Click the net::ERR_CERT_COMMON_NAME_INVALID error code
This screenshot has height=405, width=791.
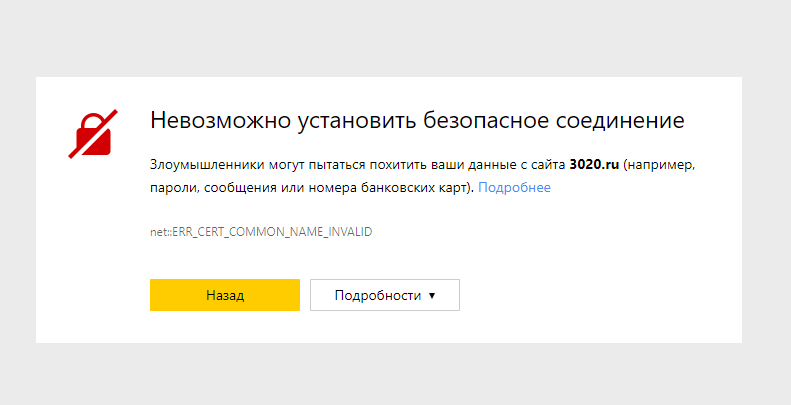(261, 232)
